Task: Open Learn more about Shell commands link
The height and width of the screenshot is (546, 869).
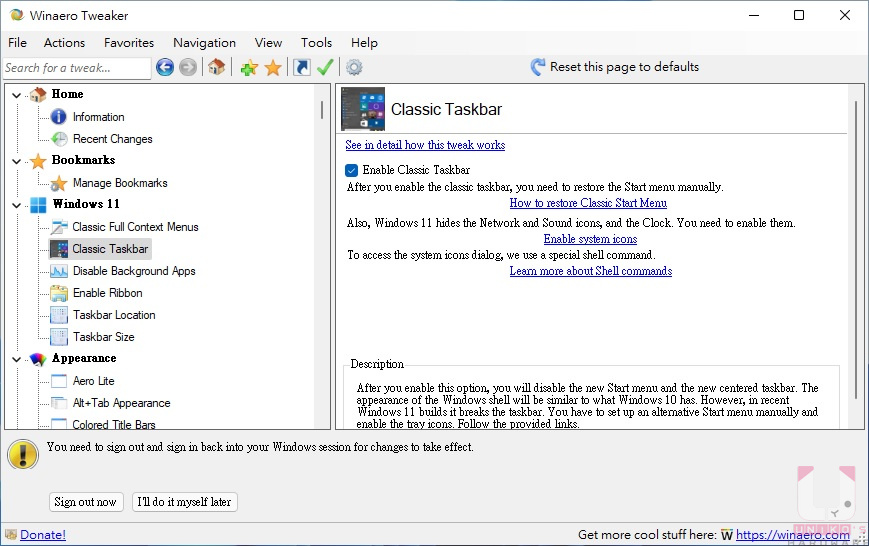Action: [x=591, y=272]
